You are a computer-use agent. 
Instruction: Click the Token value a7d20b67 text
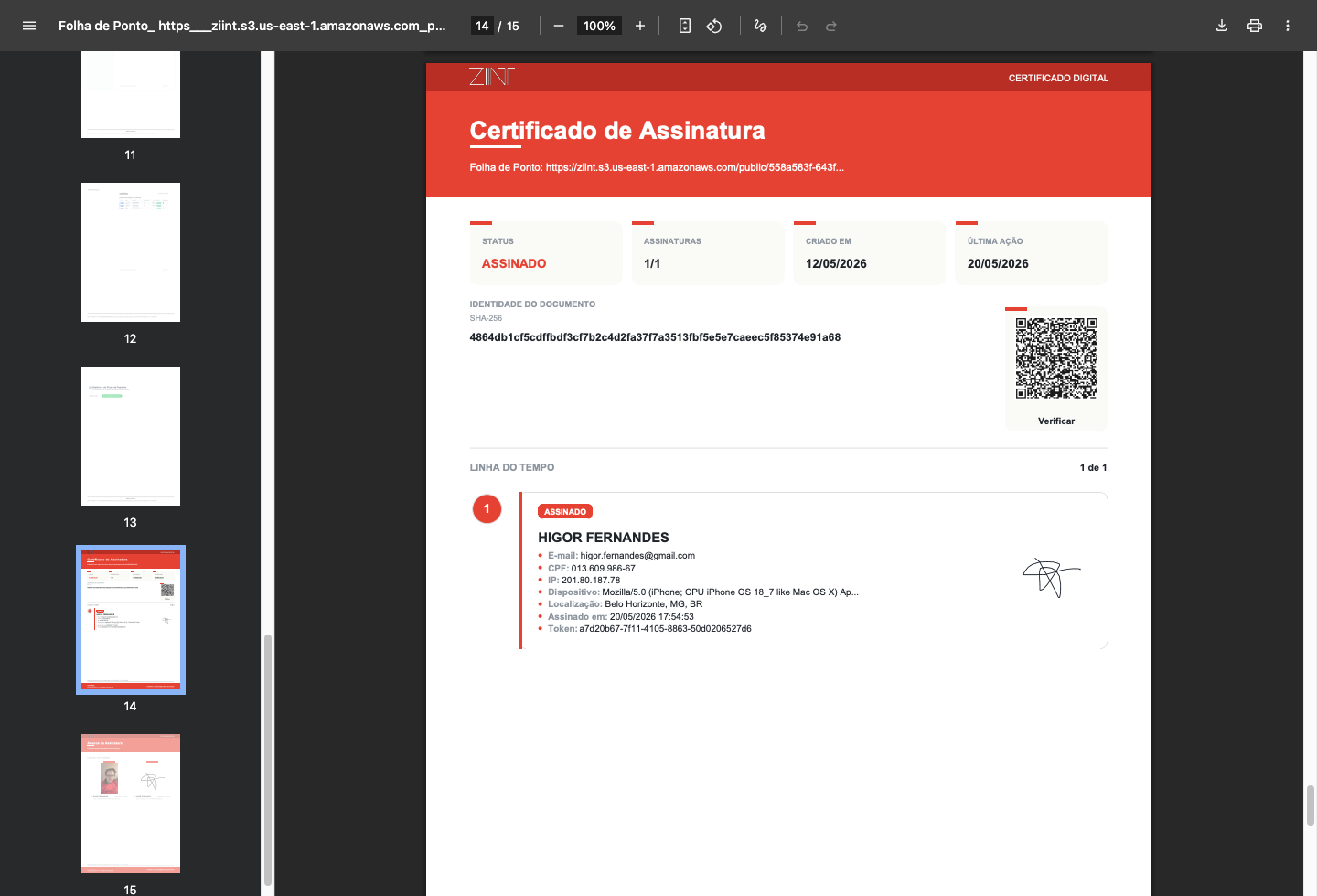(665, 629)
